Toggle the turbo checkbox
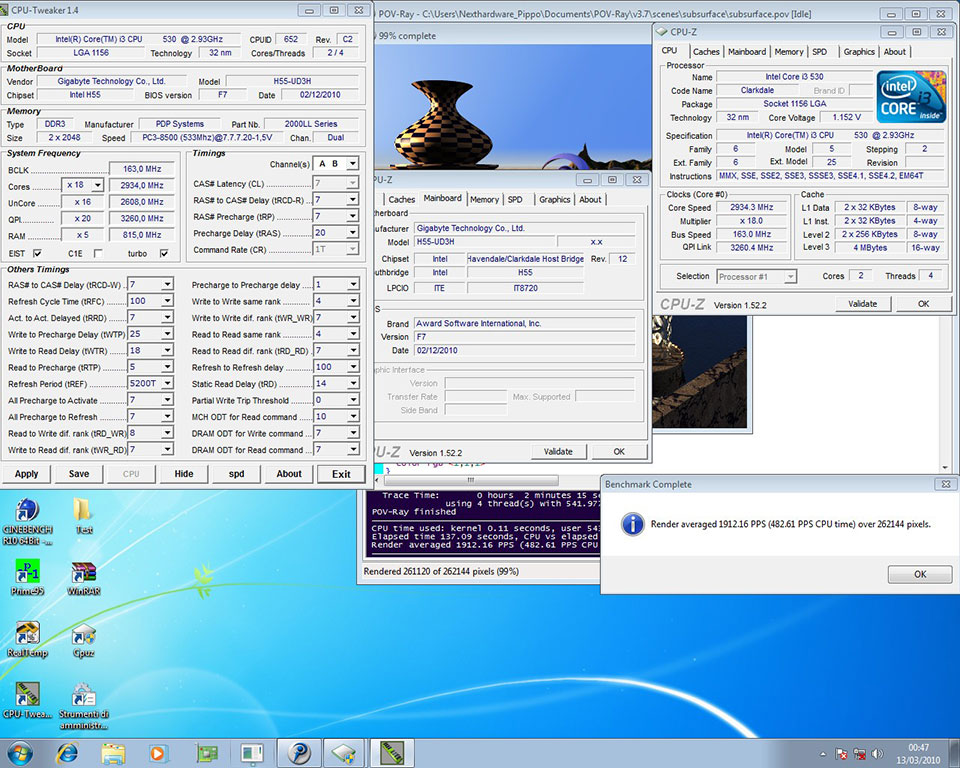960x768 pixels. click(x=164, y=254)
